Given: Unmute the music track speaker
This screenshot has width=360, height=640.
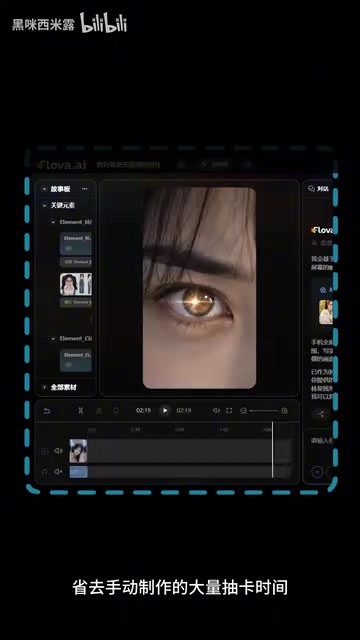Looking at the screenshot, I should pos(58,472).
